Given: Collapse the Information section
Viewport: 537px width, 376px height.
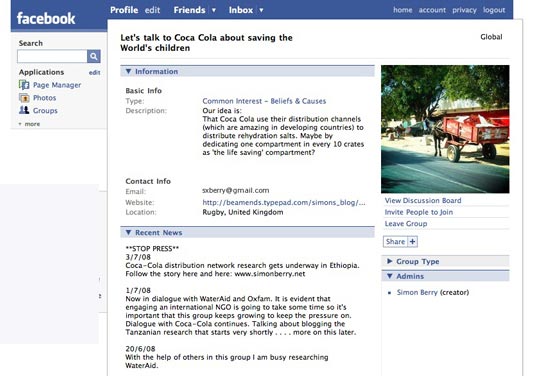Looking at the screenshot, I should tap(128, 71).
